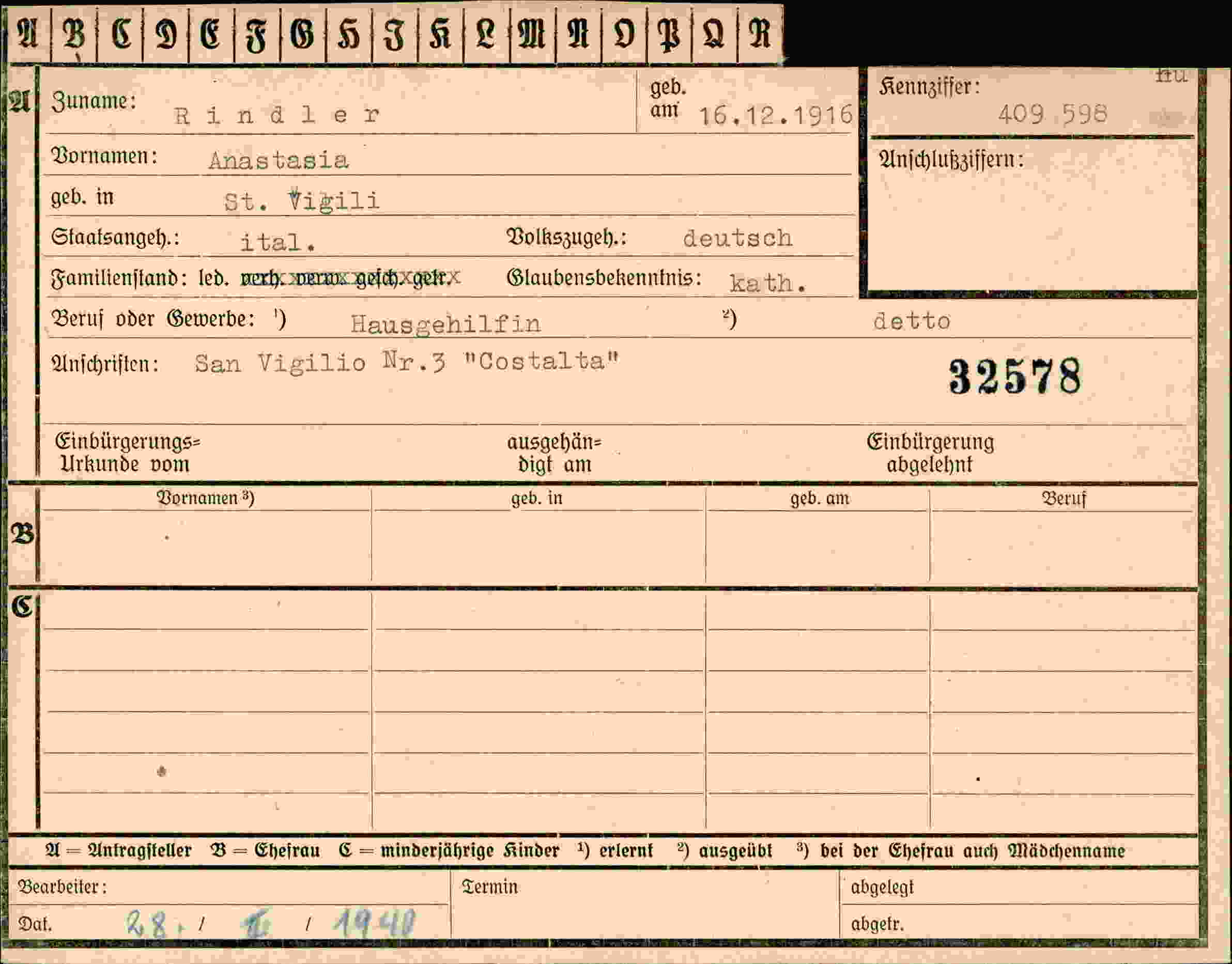Image resolution: width=1232 pixels, height=964 pixels.
Task: Click the "Bearbeiter:" label
Action: pyautogui.click(x=62, y=887)
